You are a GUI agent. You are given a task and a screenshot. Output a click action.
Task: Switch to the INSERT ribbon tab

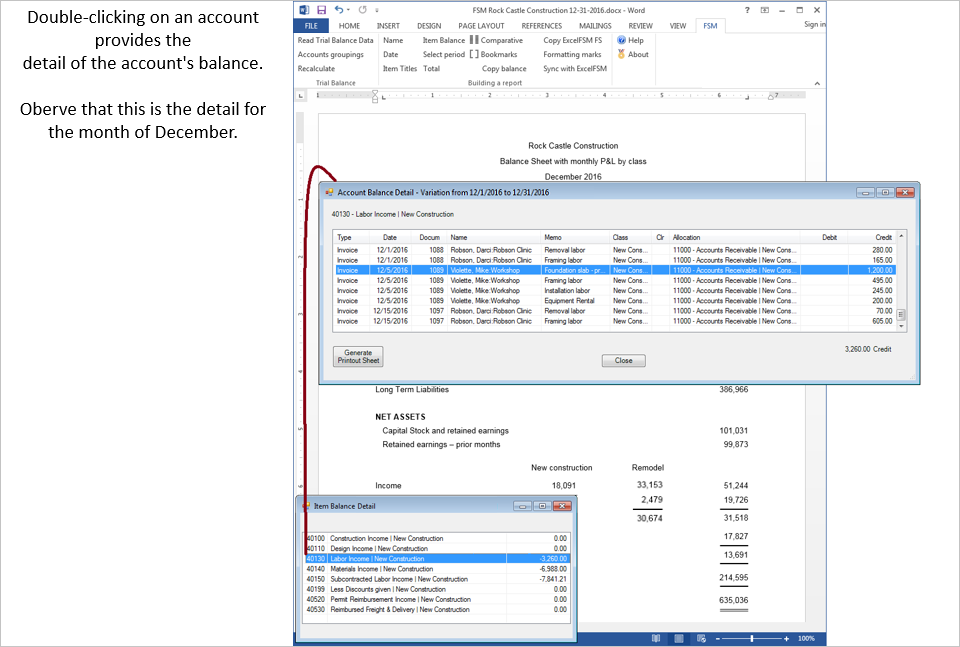click(x=388, y=26)
